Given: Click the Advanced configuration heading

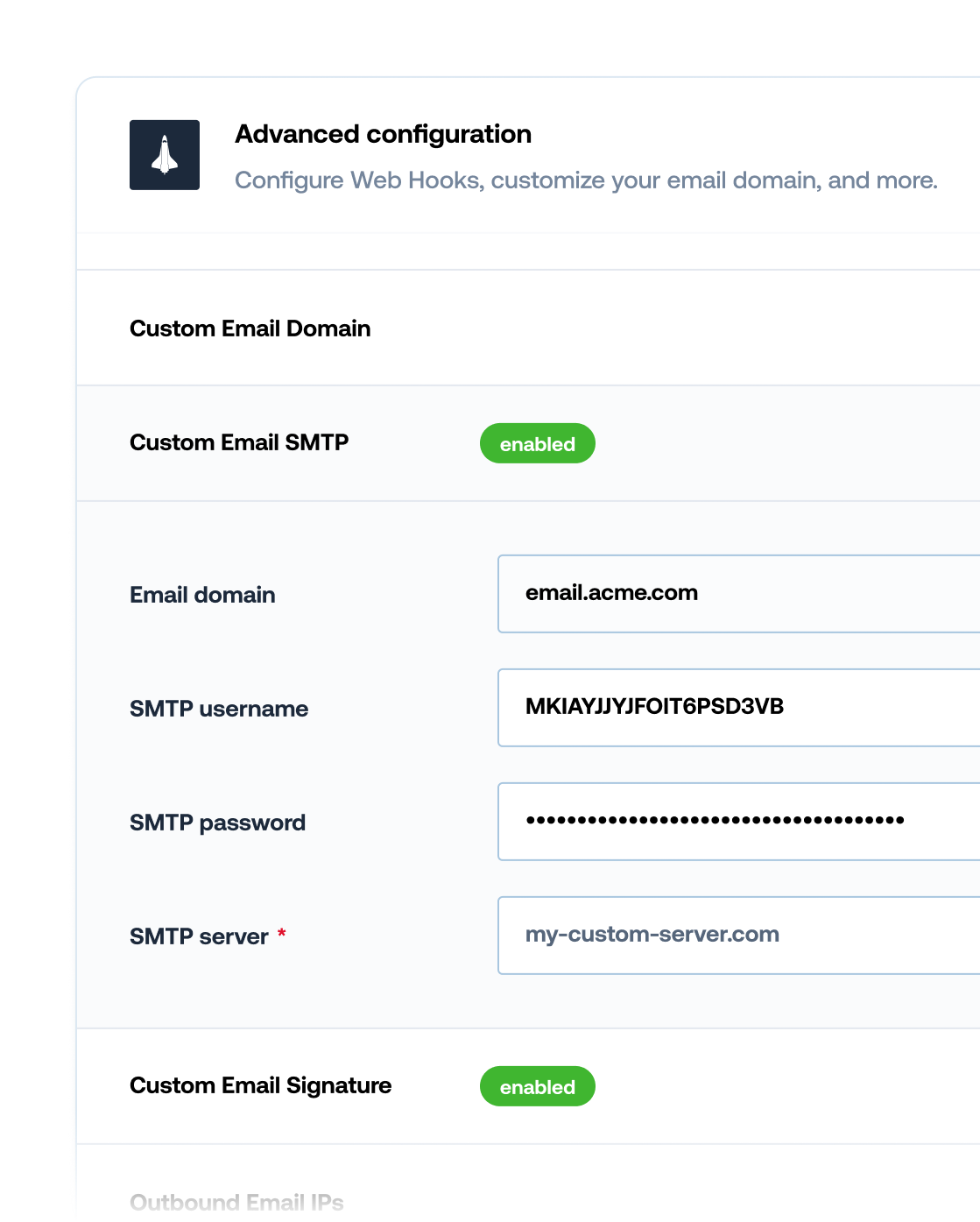Looking at the screenshot, I should pyautogui.click(x=383, y=134).
